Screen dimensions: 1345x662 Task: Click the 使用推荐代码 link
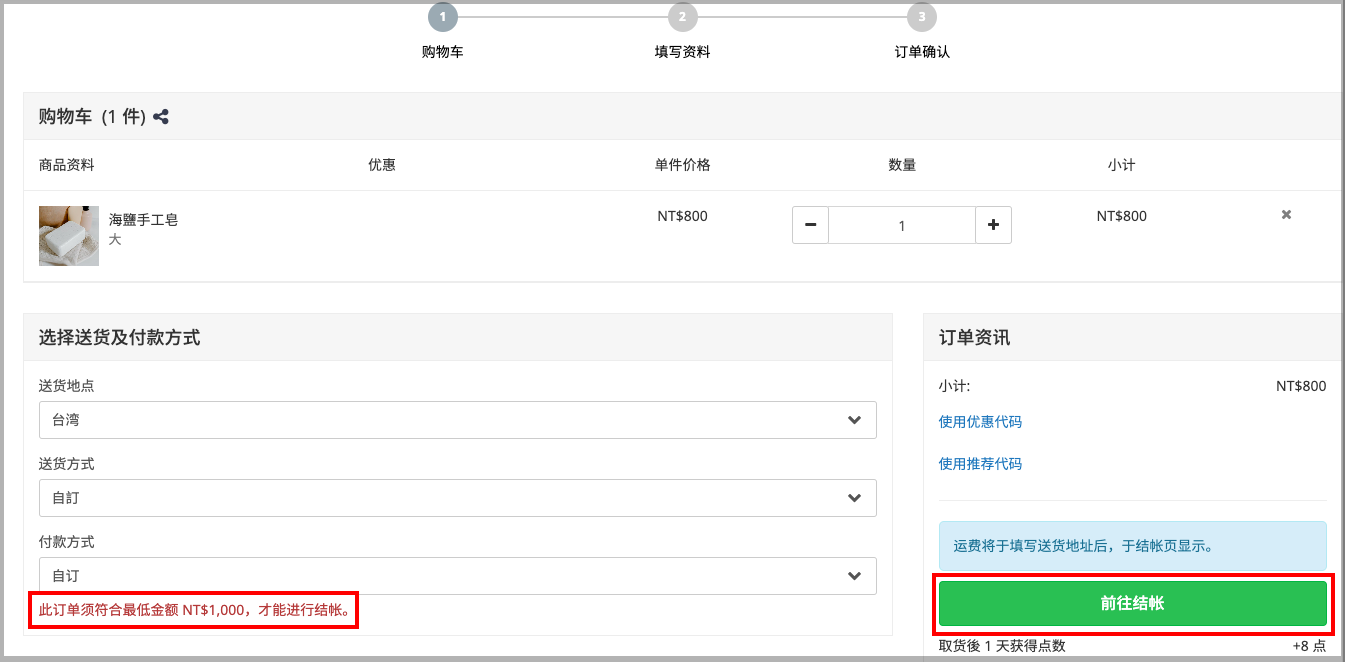pos(980,464)
